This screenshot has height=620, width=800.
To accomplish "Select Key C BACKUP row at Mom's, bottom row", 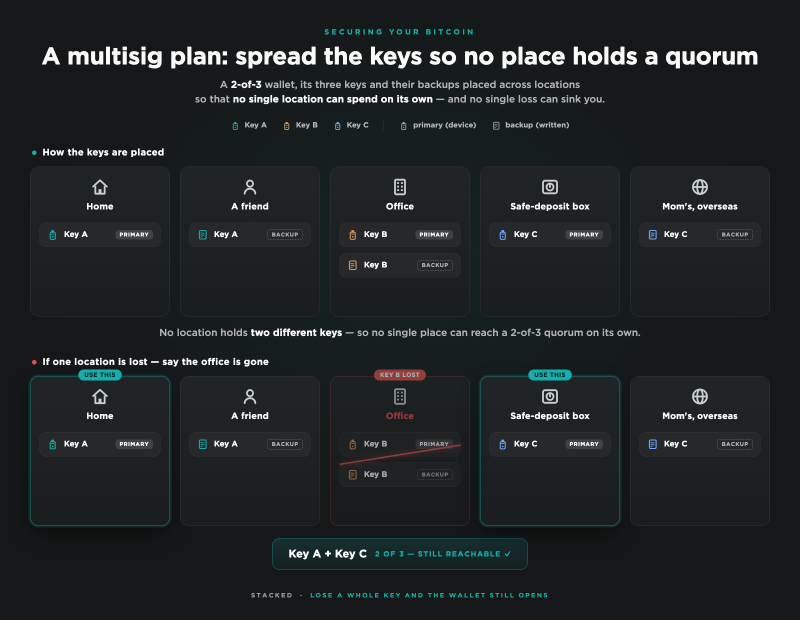I will coord(699,444).
